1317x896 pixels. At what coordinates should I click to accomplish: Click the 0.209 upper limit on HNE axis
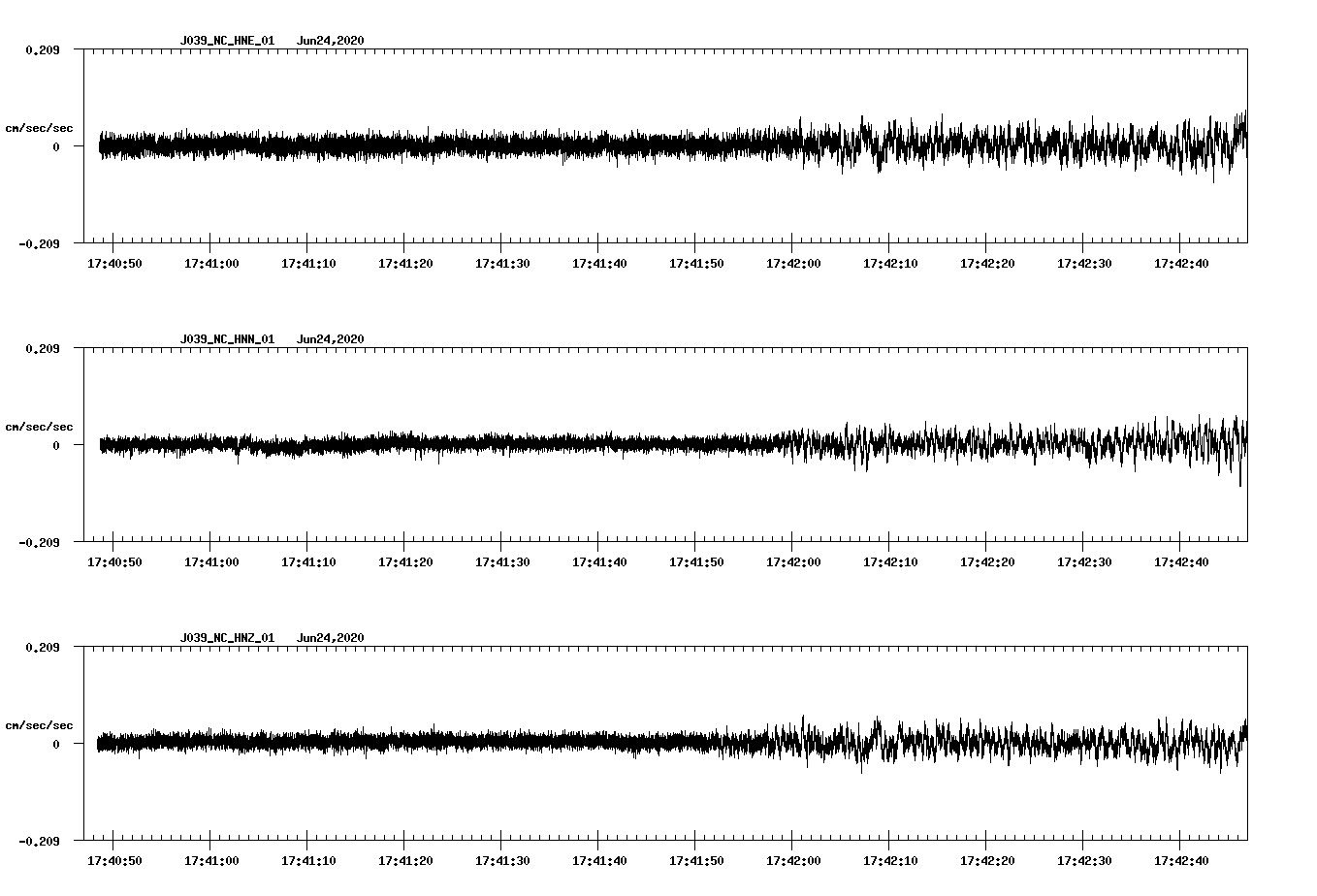click(x=42, y=49)
